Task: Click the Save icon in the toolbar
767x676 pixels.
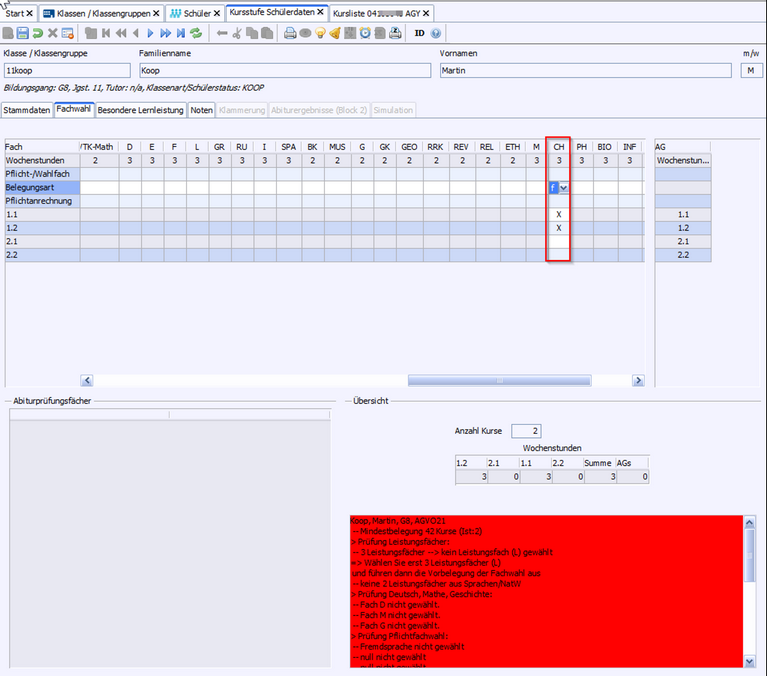Action: click(x=23, y=33)
